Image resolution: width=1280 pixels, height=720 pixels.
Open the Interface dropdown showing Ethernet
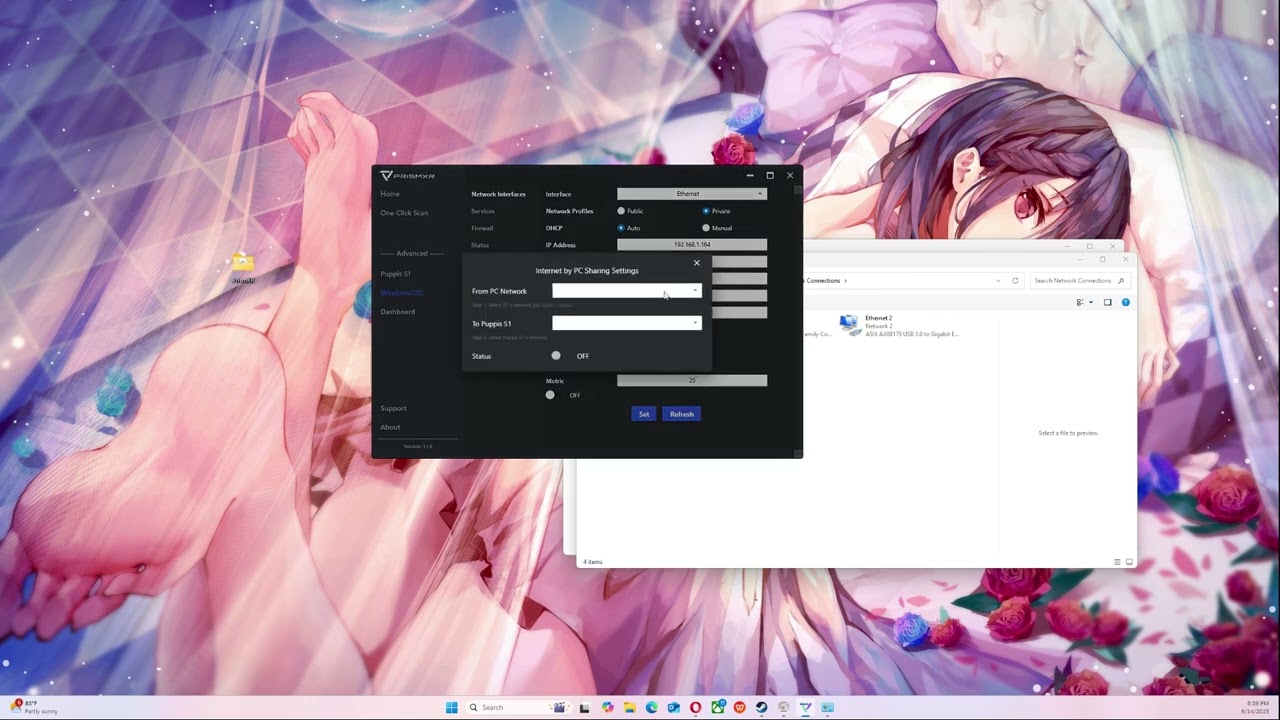point(692,194)
